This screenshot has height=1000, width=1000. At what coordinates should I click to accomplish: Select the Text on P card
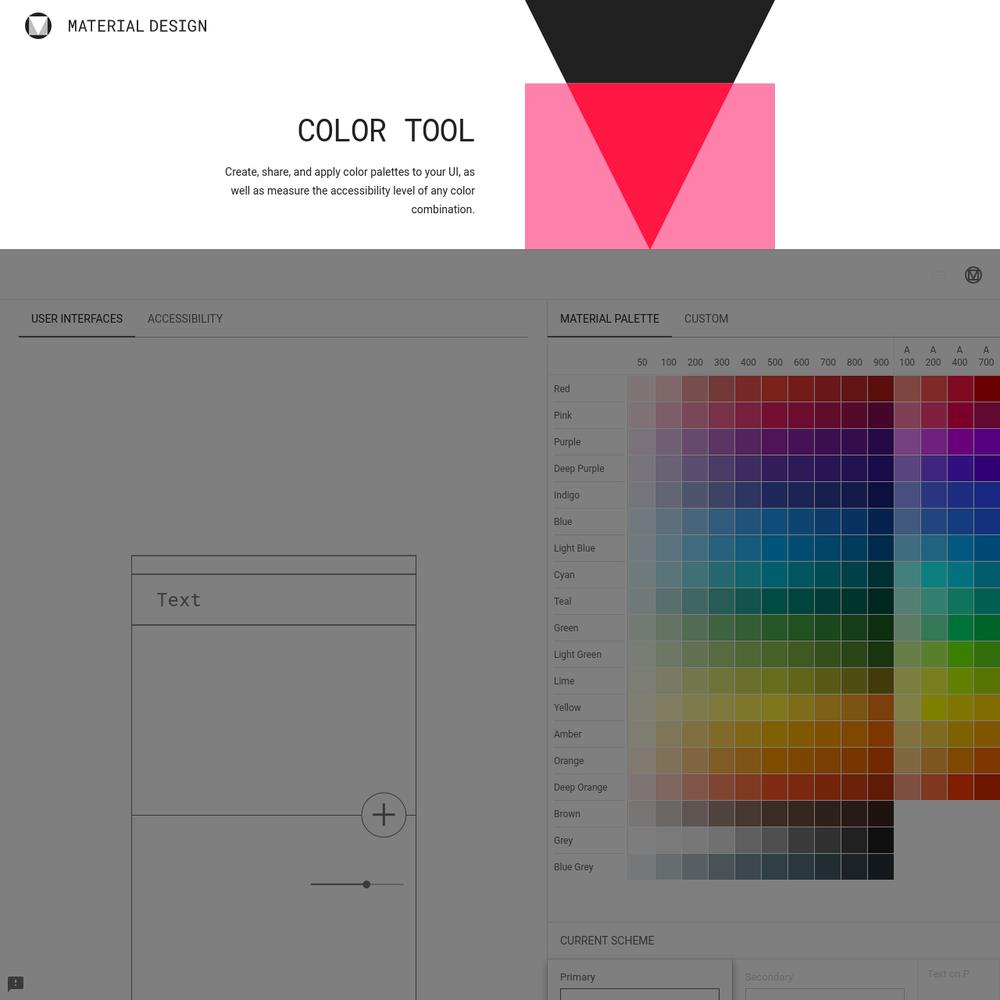pyautogui.click(x=959, y=980)
